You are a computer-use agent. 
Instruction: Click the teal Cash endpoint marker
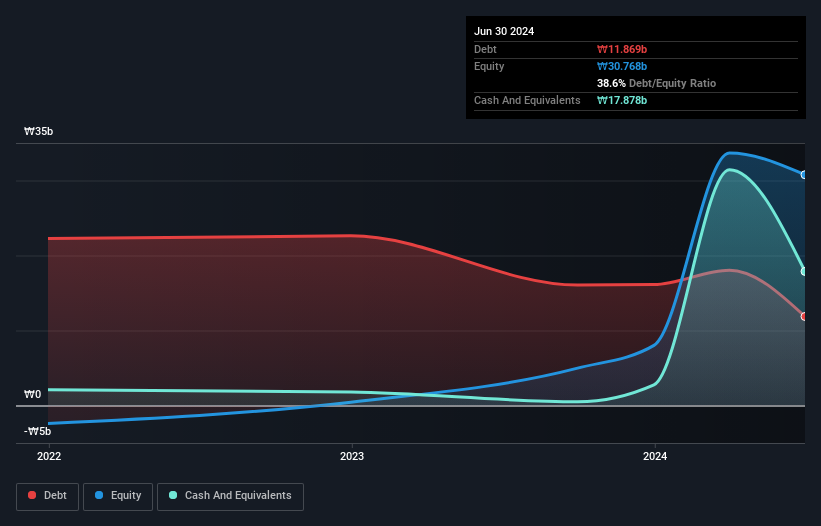804,272
